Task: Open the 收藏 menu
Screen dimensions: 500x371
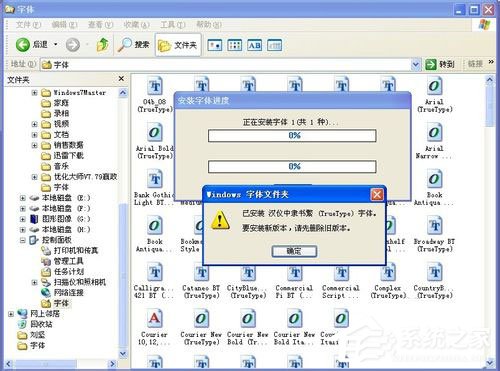Action: (x=136, y=25)
